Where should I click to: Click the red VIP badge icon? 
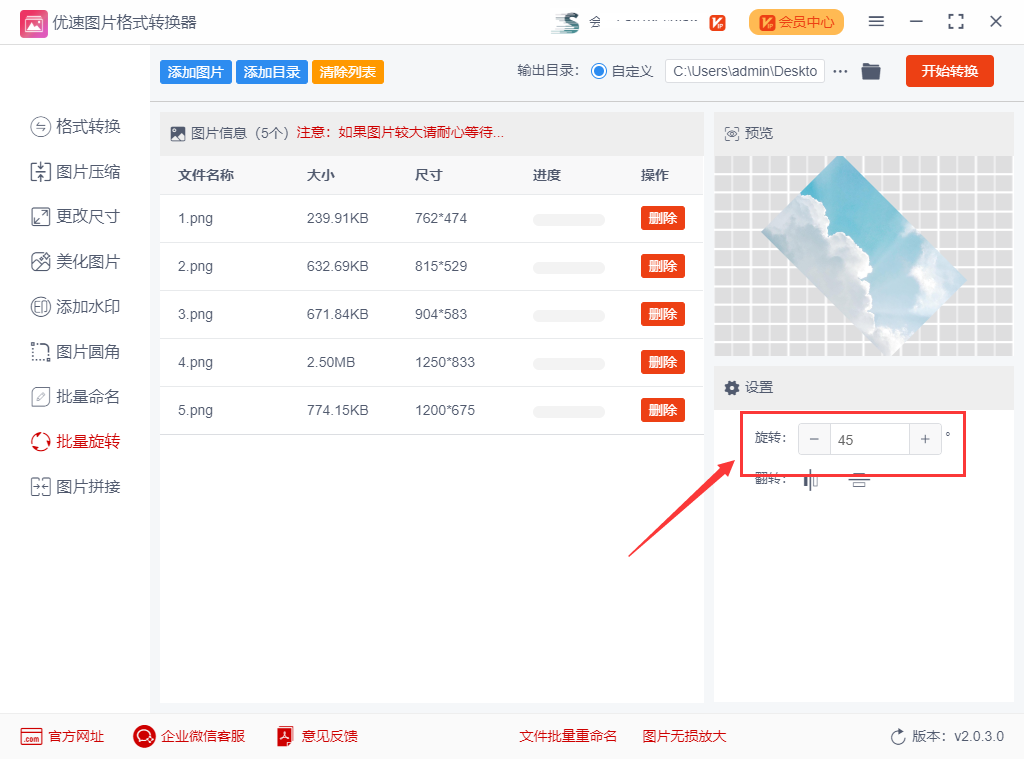pos(717,22)
